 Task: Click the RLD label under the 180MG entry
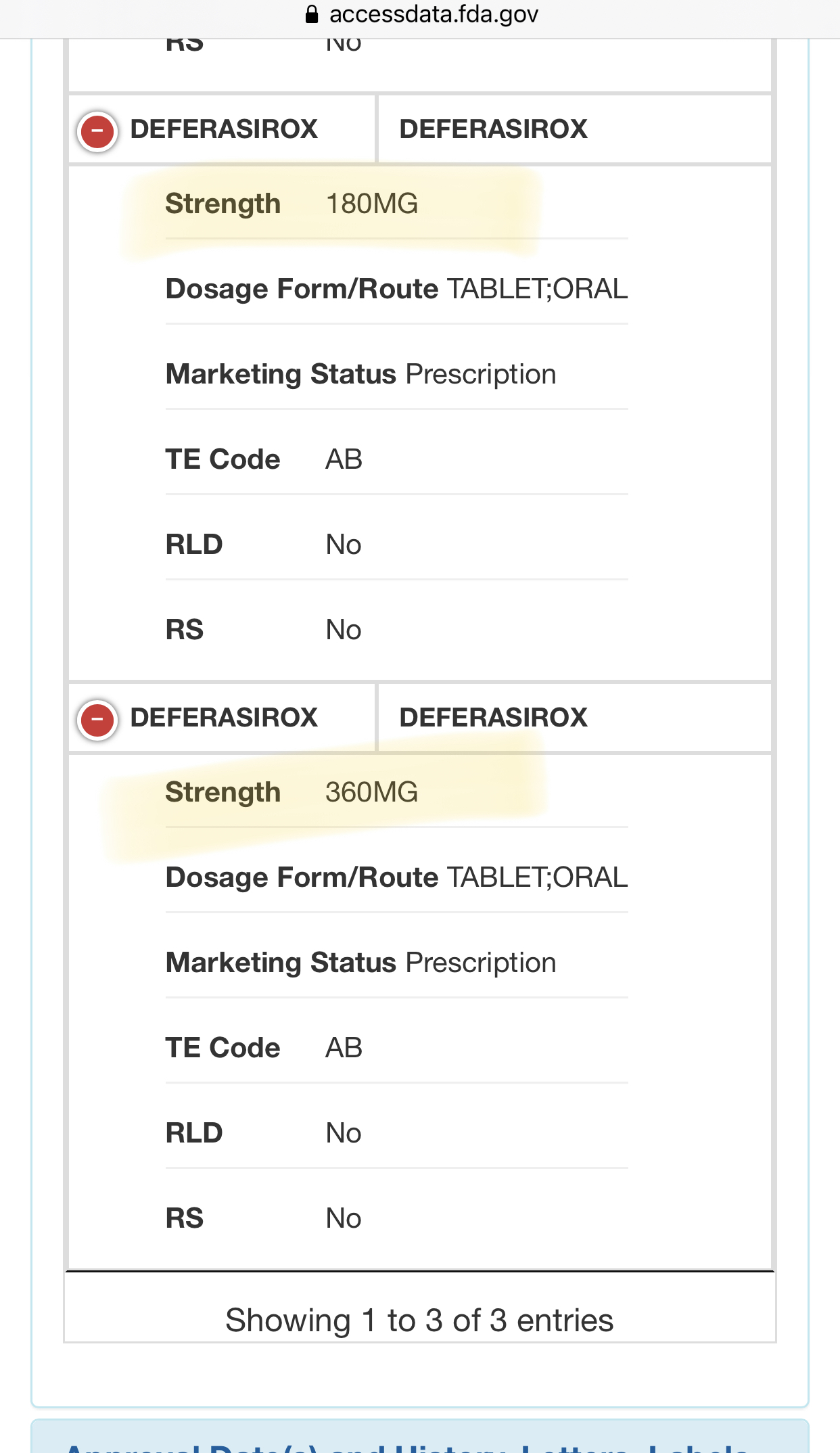point(194,545)
